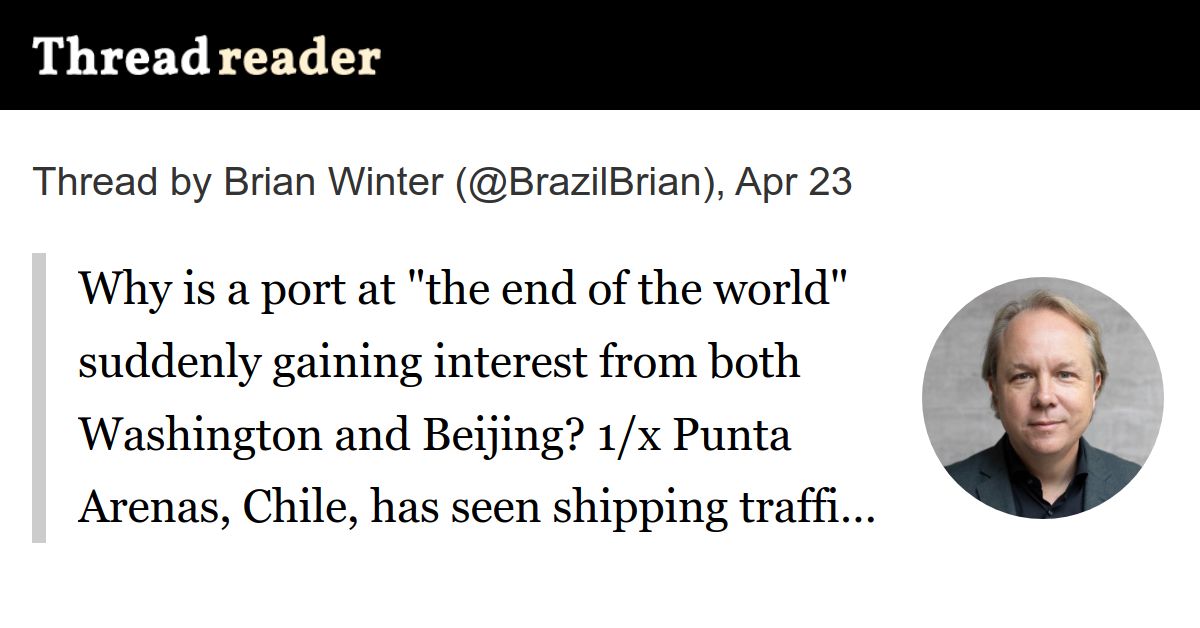This screenshot has width=1200, height=628.
Task: Click the white "Thread" word in logo
Action: 119,56
